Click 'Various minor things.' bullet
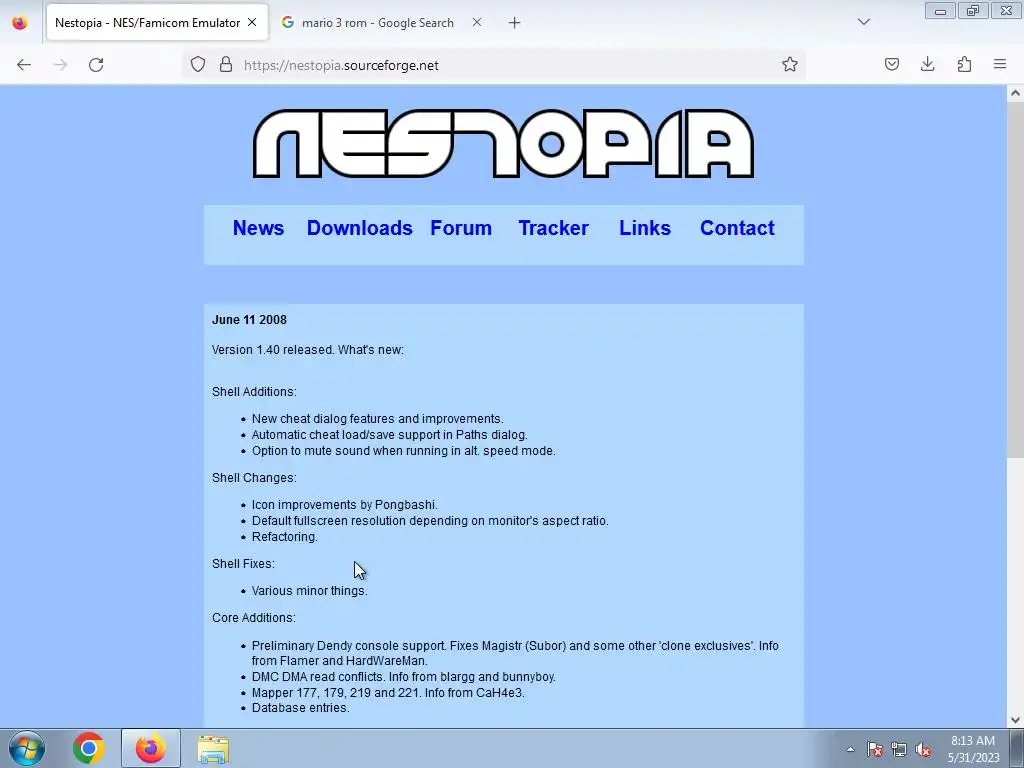Viewport: 1024px width, 768px height. (310, 590)
